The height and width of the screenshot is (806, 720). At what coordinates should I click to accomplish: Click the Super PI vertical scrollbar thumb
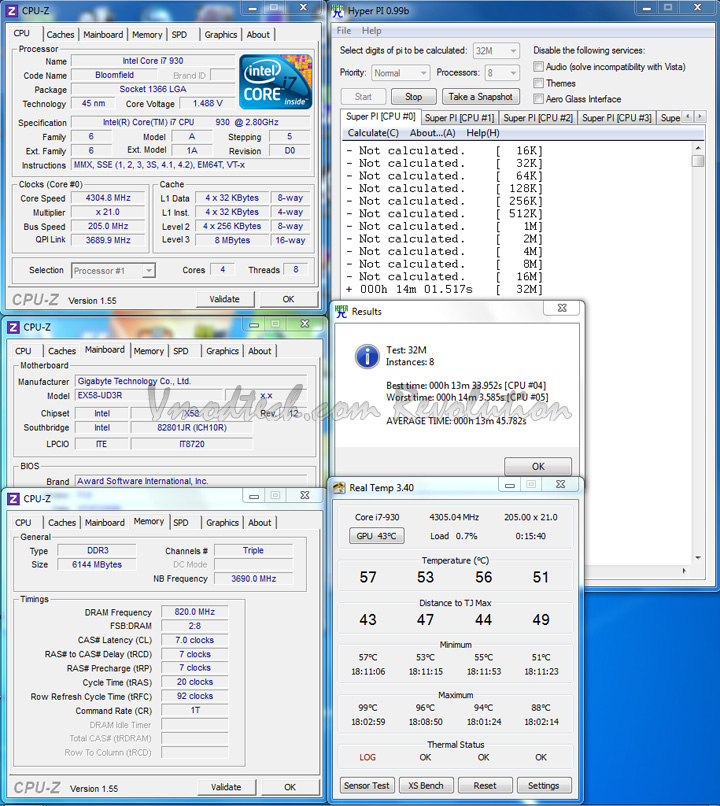pos(698,161)
